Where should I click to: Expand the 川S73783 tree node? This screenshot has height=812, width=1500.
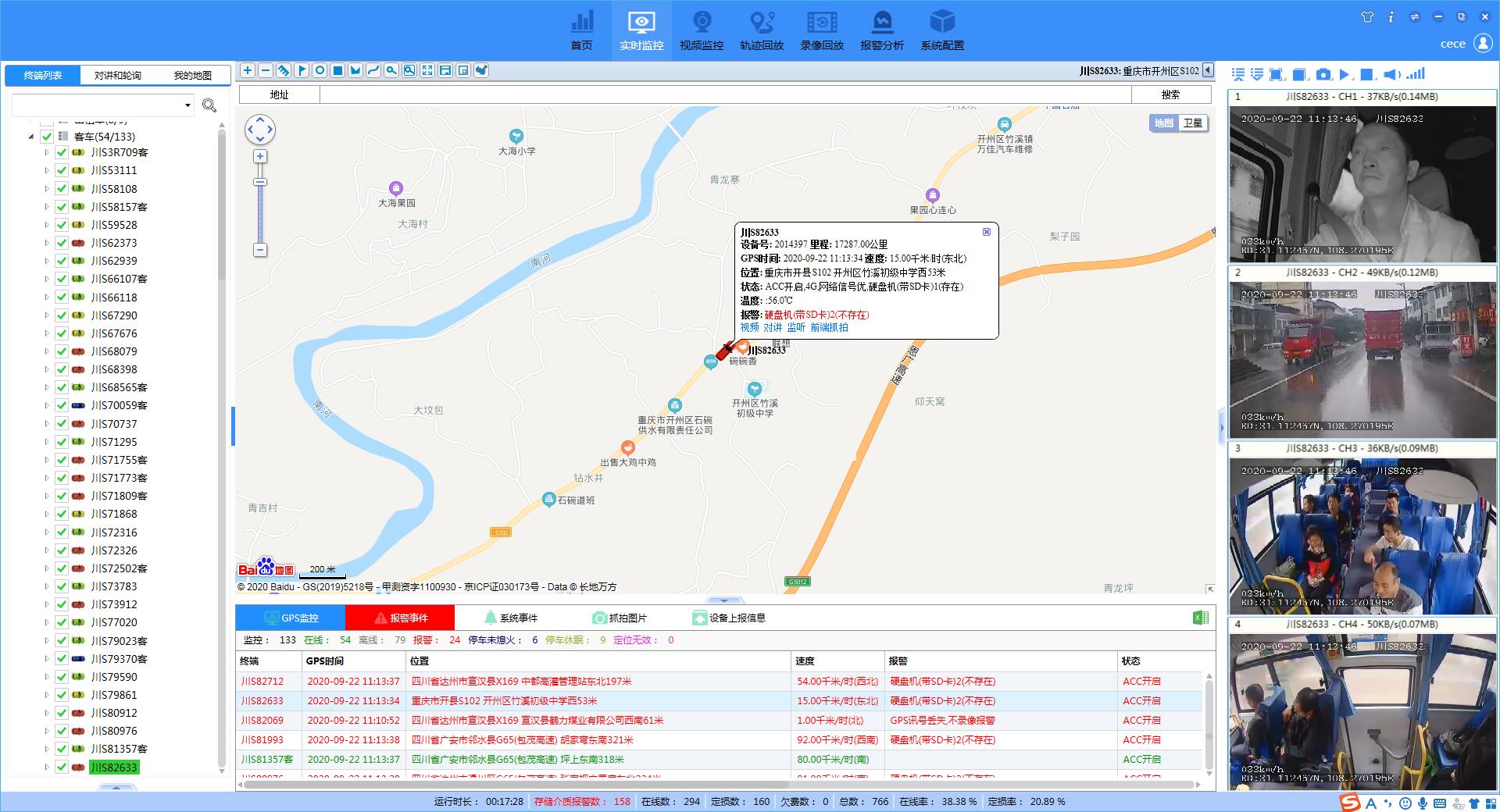(46, 586)
